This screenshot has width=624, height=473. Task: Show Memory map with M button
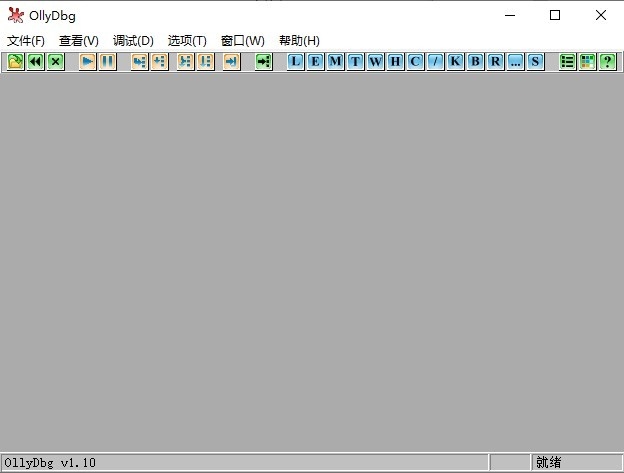[335, 62]
